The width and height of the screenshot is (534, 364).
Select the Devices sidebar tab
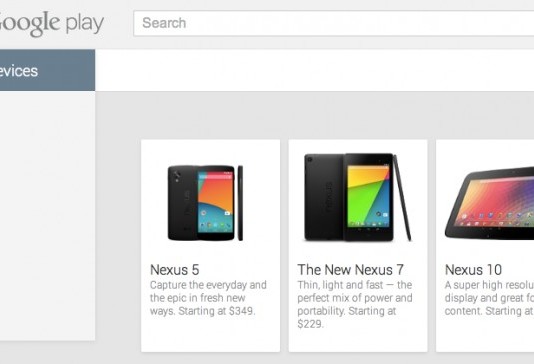pos(47,70)
